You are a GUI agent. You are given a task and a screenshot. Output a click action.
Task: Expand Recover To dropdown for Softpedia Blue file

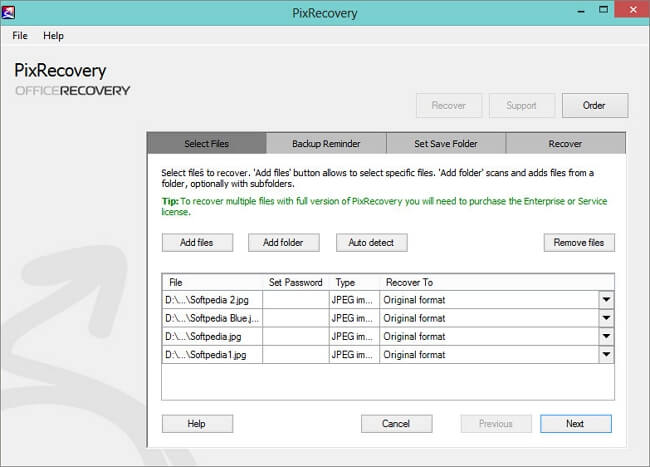(605, 318)
